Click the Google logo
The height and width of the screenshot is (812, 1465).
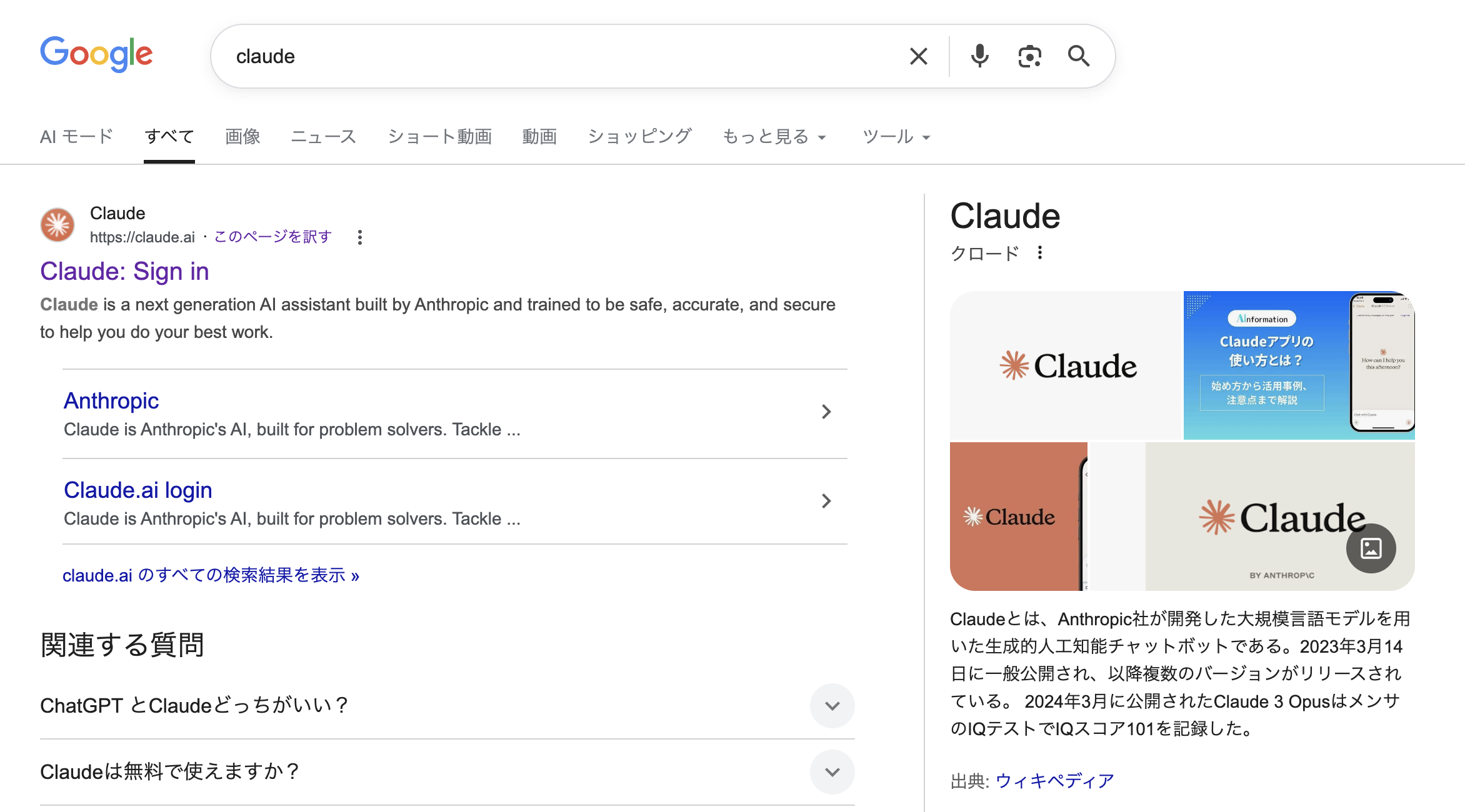[x=96, y=54]
